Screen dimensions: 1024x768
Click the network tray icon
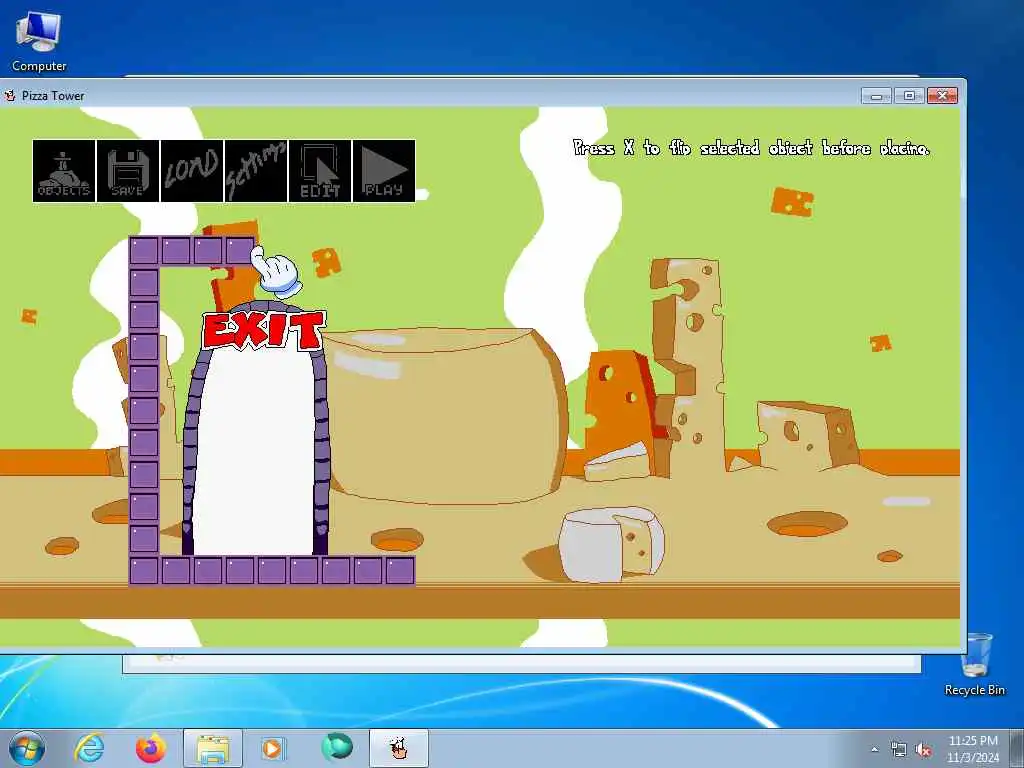point(899,750)
